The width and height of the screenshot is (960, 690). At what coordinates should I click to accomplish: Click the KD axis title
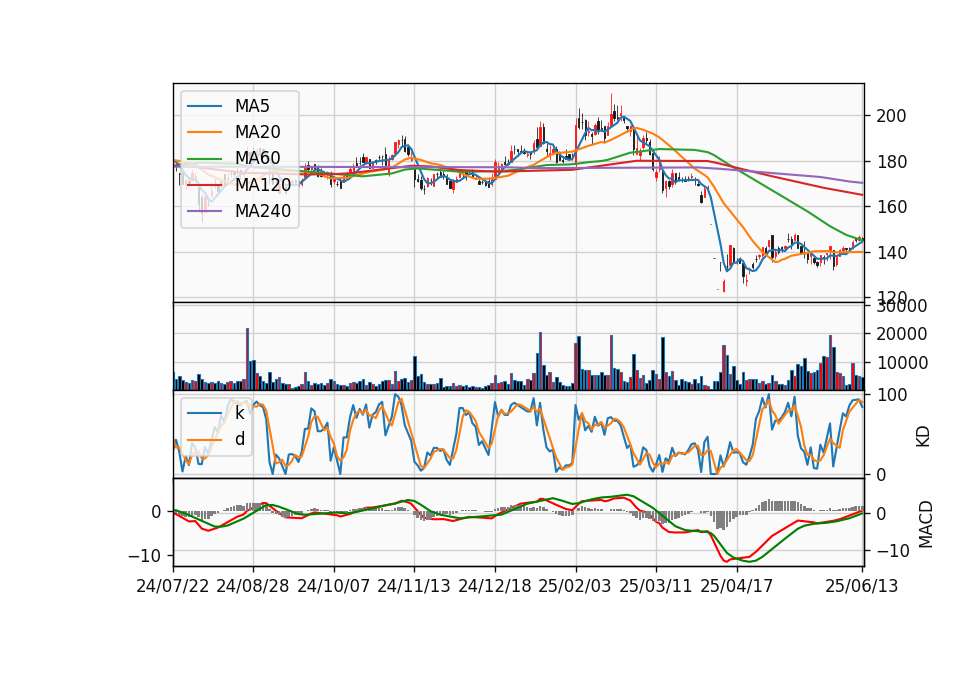[923, 436]
